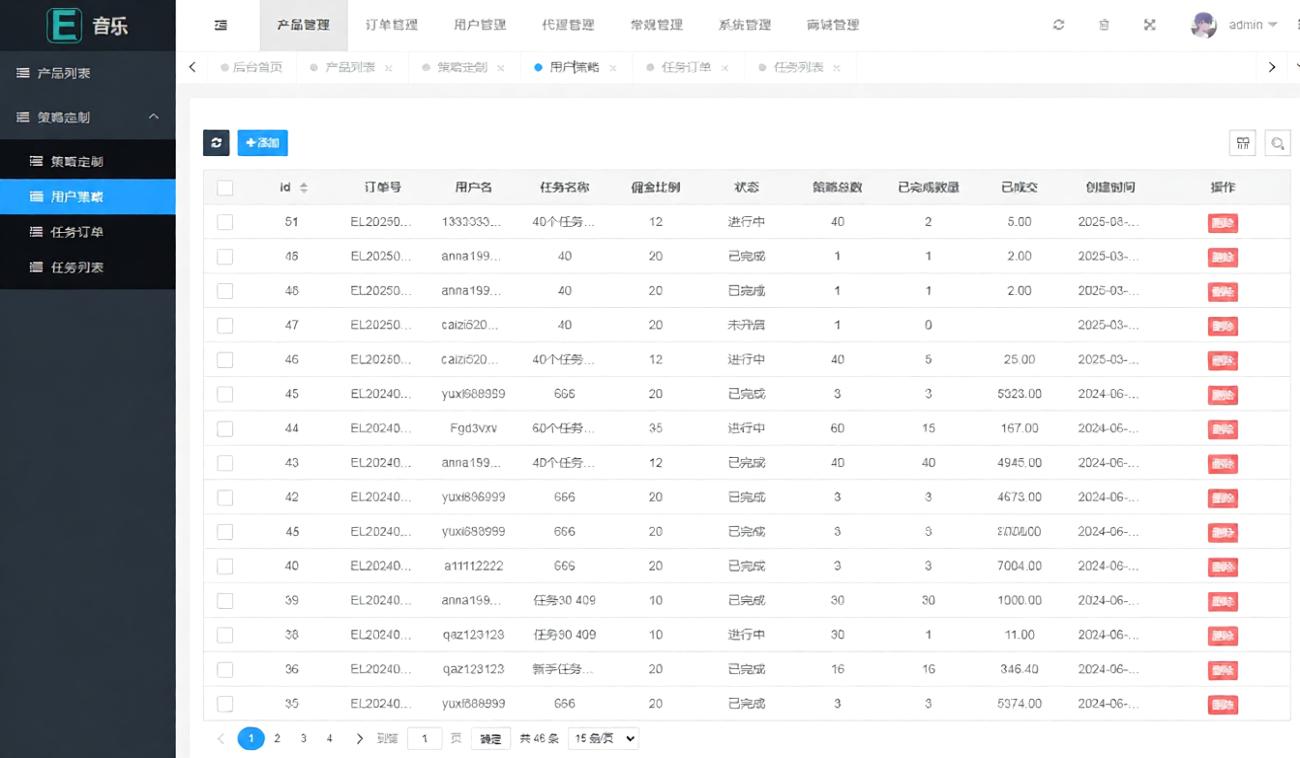Click username cell a11112222

pyautogui.click(x=473, y=566)
